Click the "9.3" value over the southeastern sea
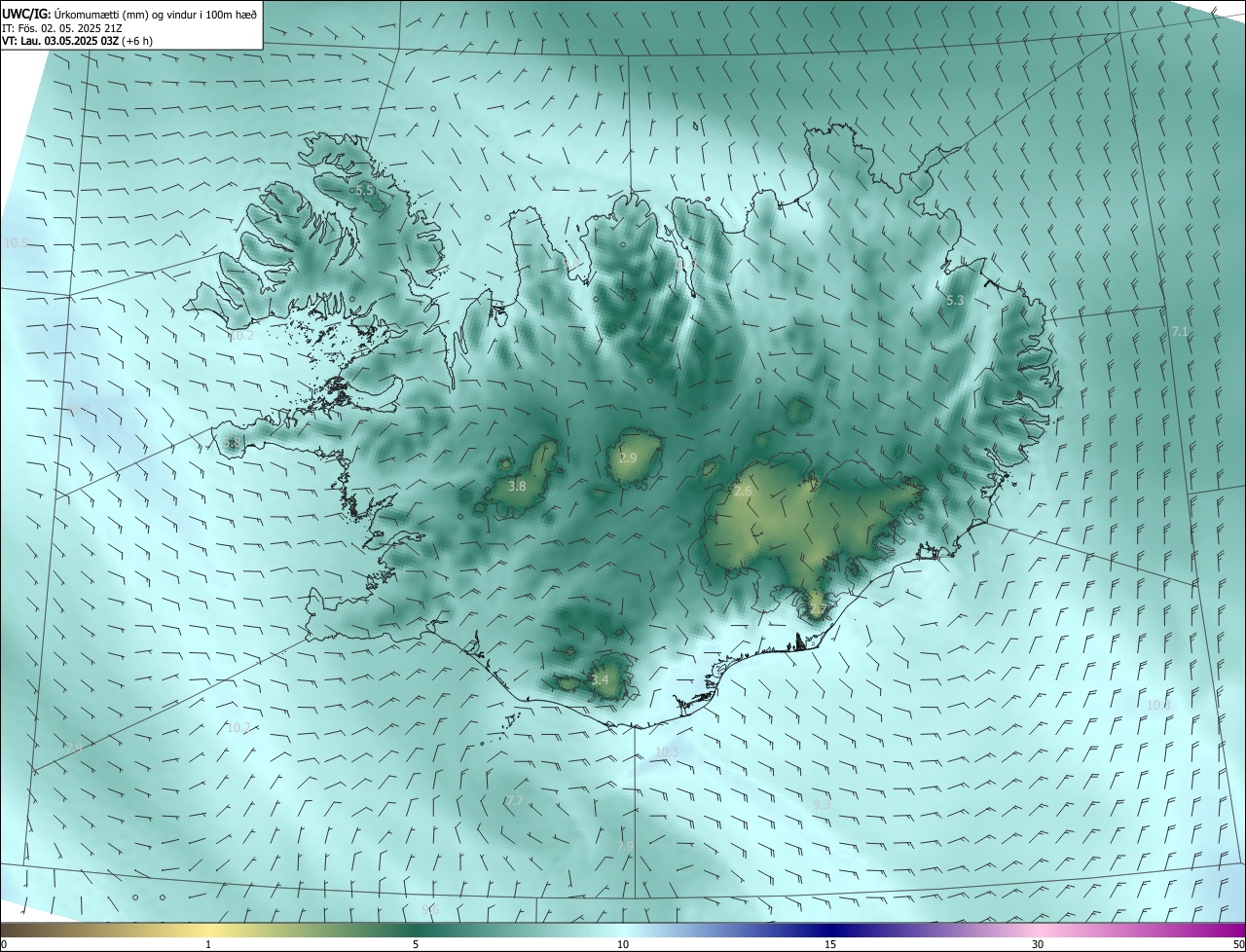Viewport: 1246px width, 952px height. pyautogui.click(x=822, y=804)
